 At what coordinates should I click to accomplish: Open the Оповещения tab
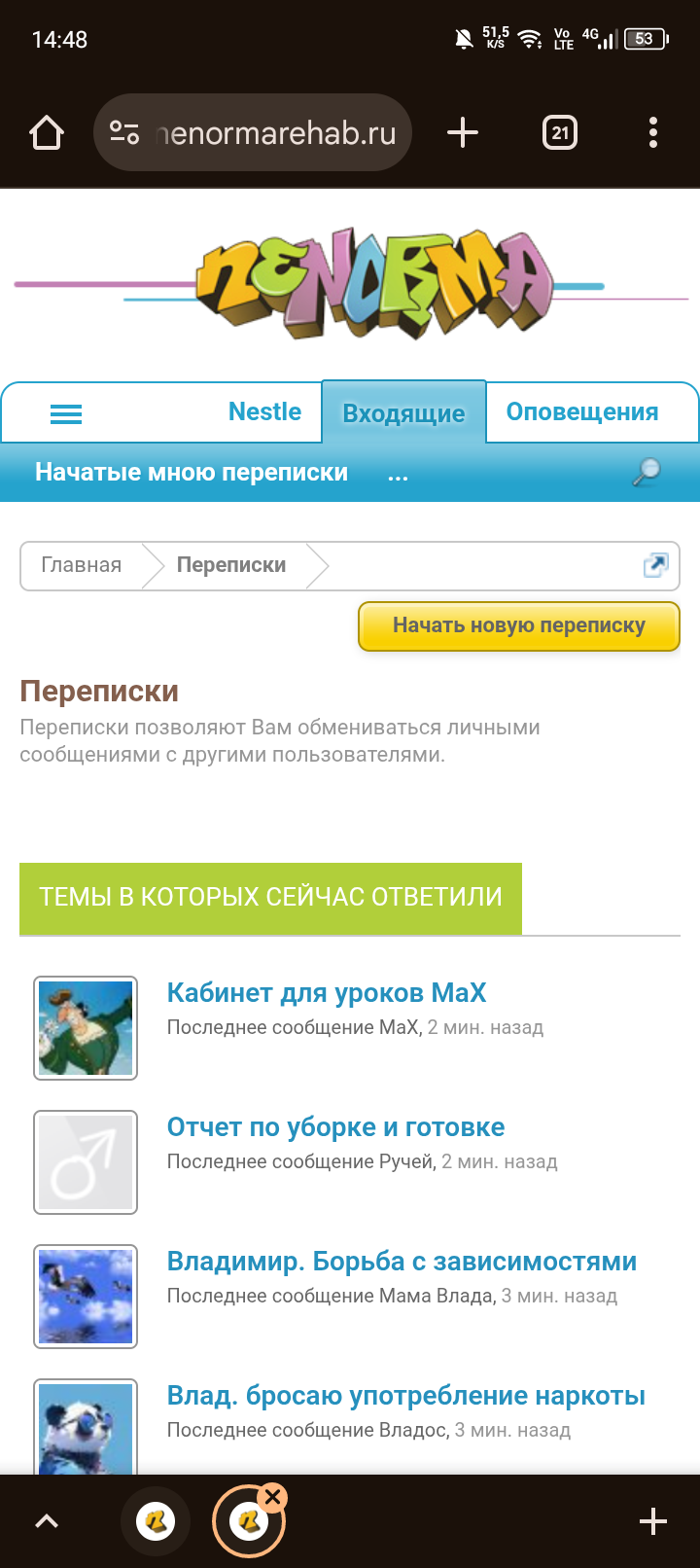point(582,411)
